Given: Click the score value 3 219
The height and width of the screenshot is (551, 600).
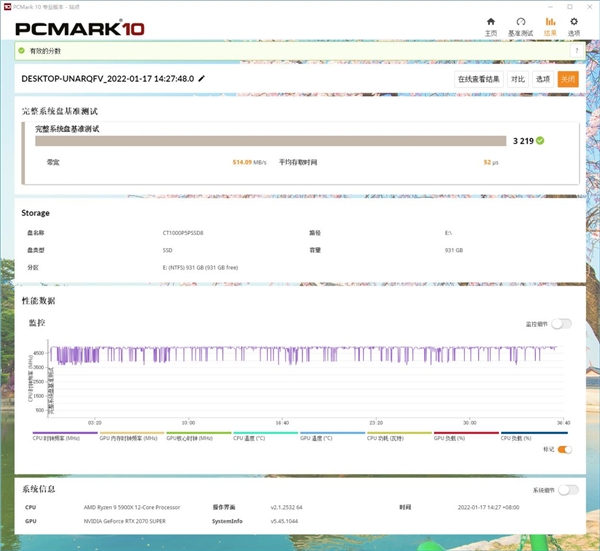Looking at the screenshot, I should (x=523, y=141).
